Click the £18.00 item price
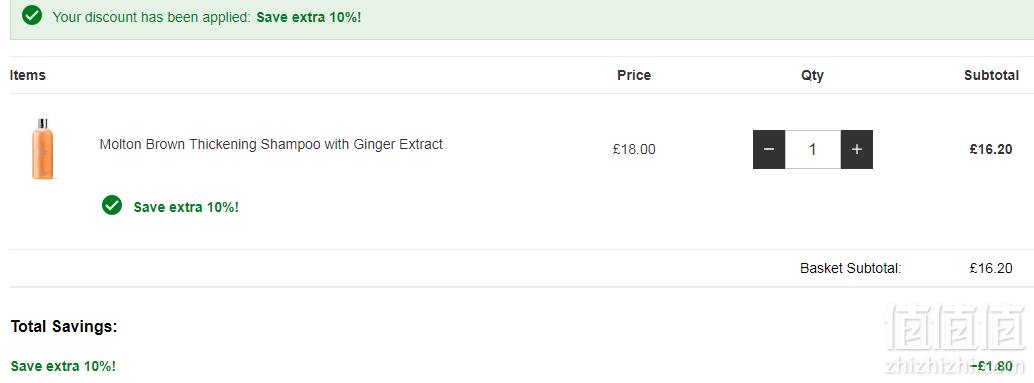 (634, 149)
